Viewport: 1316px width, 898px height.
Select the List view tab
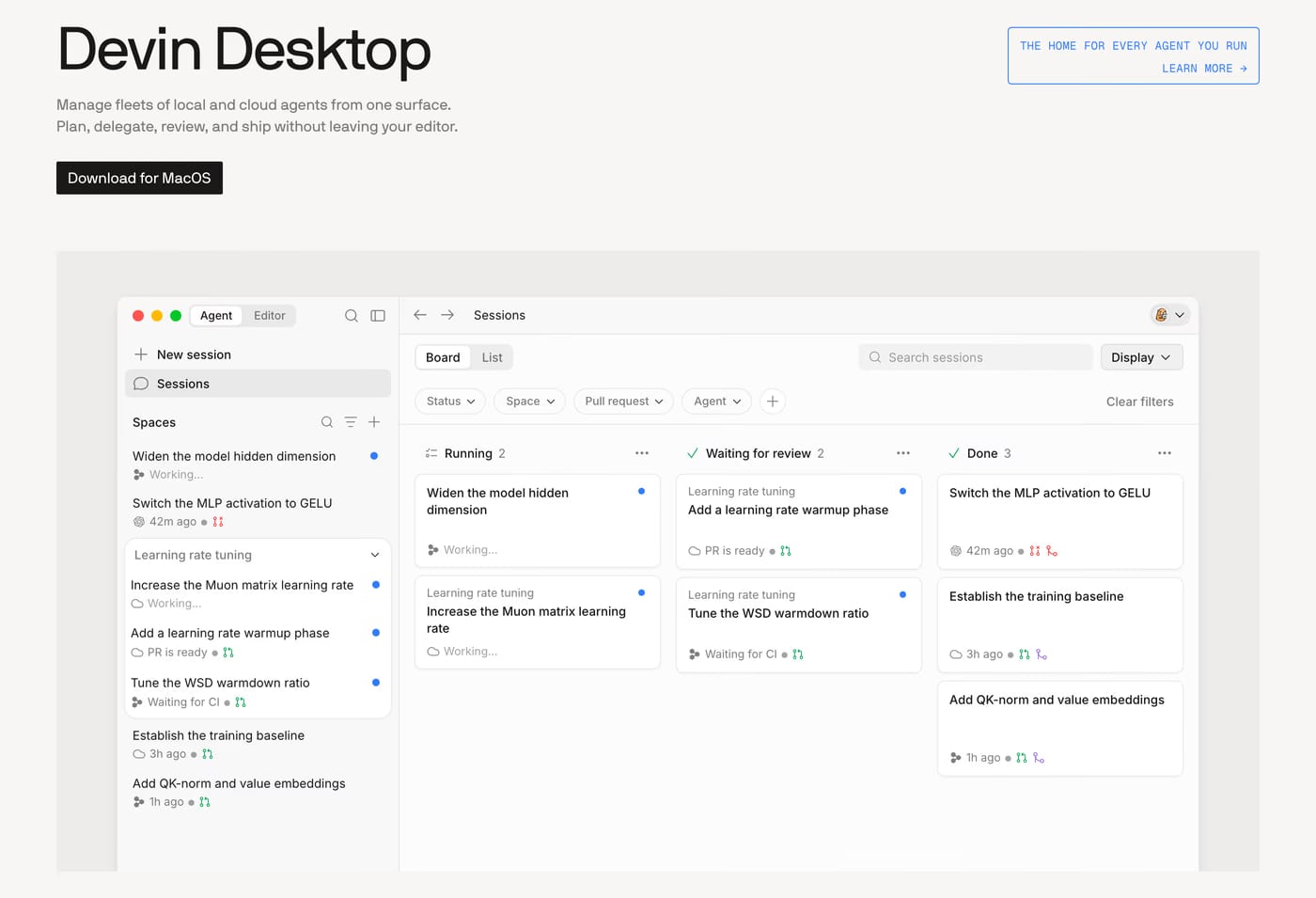[x=493, y=357]
